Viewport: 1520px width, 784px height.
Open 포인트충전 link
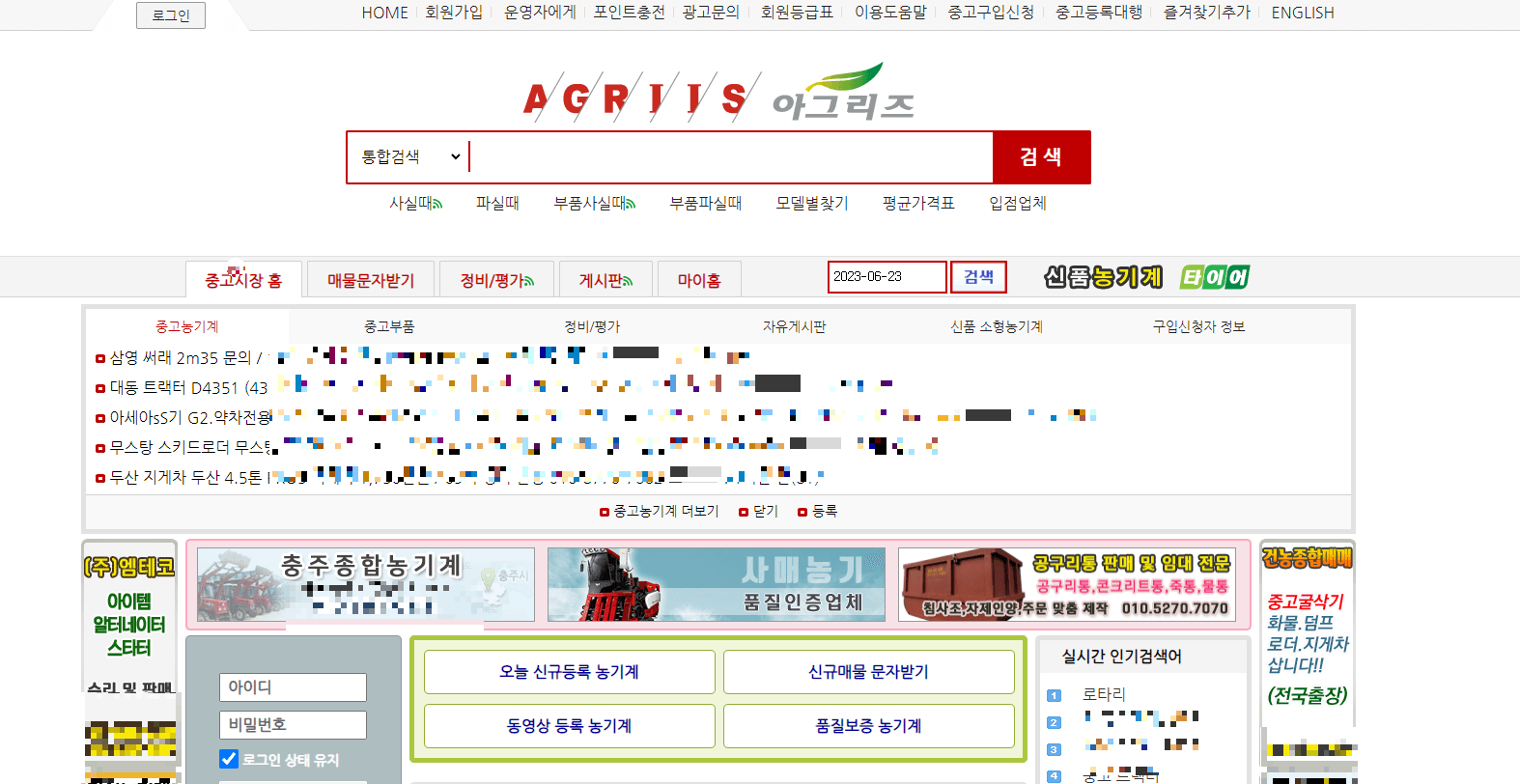pyautogui.click(x=629, y=13)
